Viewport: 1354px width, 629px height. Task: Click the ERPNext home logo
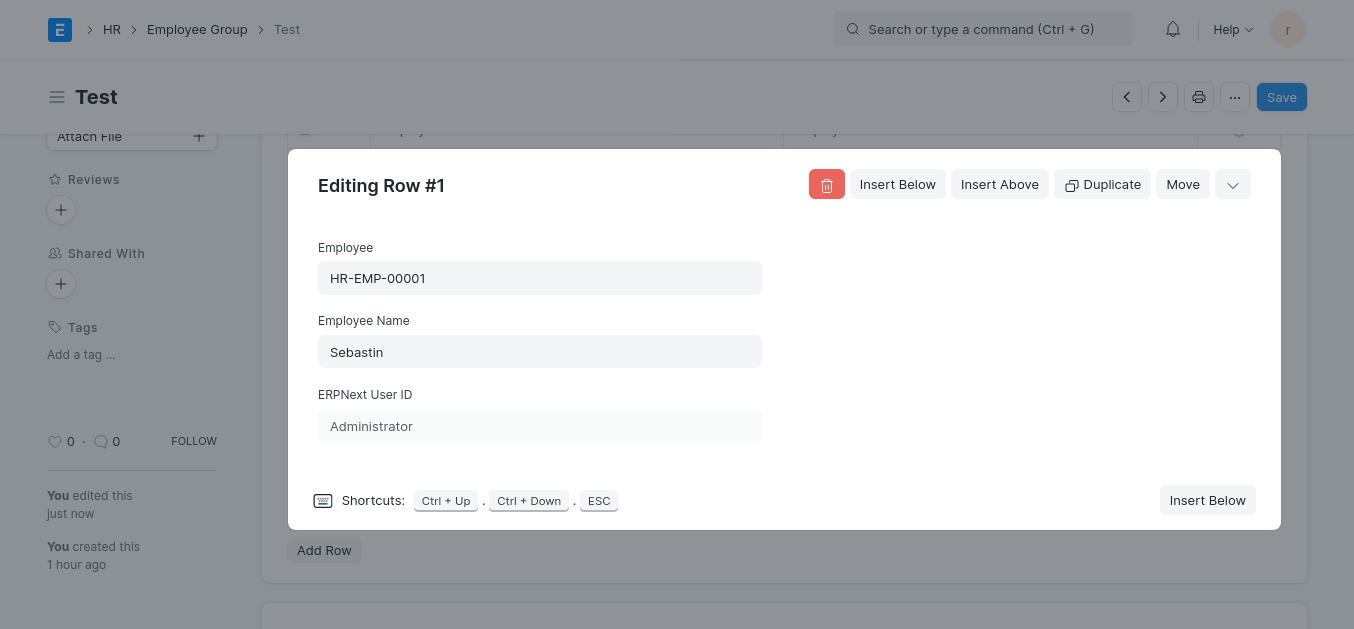point(60,30)
